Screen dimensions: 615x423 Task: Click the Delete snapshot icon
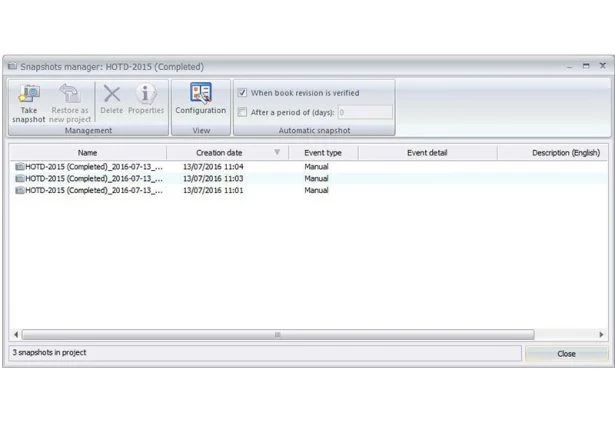point(111,95)
